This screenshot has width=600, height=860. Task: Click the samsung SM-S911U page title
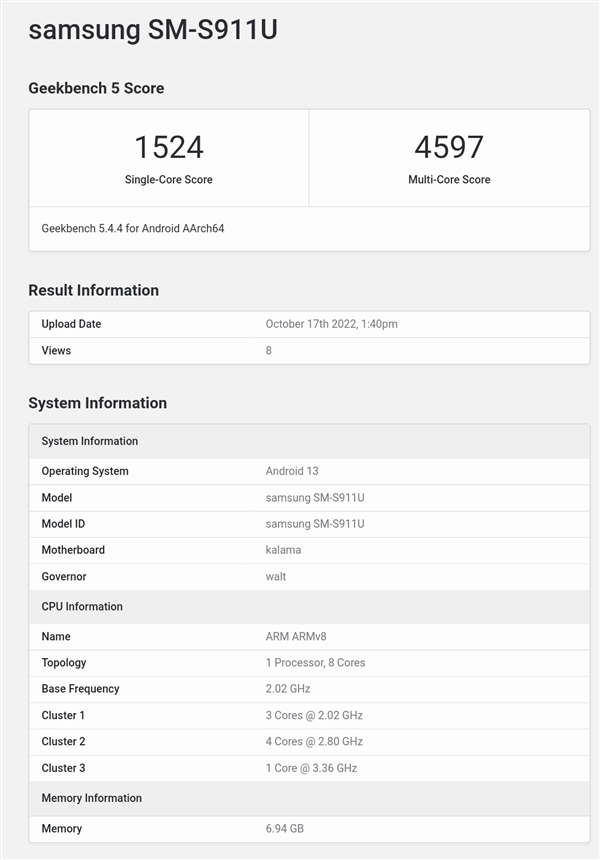(x=153, y=30)
